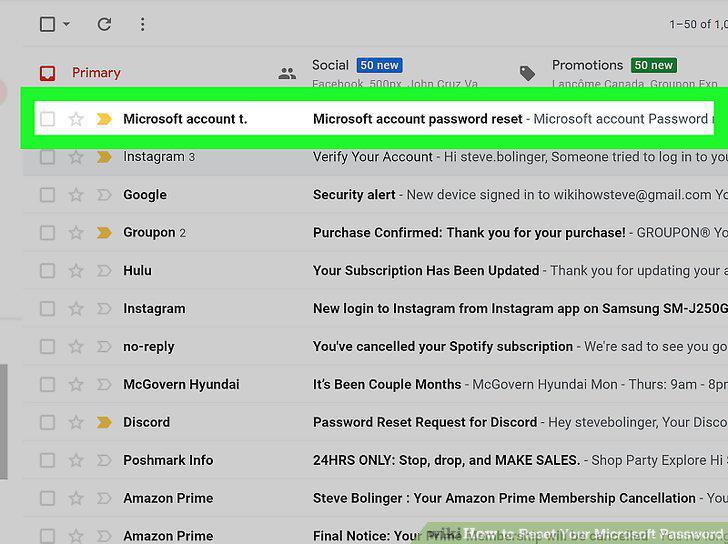The height and width of the screenshot is (544, 728).
Task: Click the vertical scrollbar handle
Action: click(3, 421)
